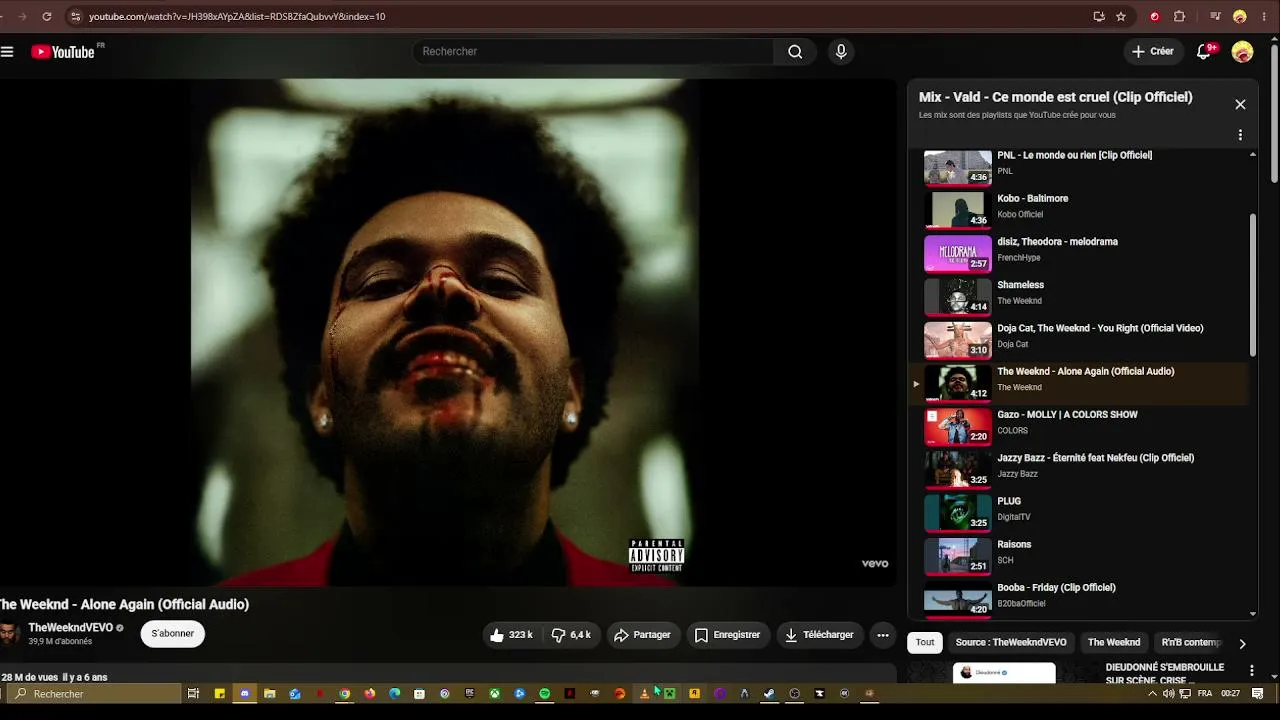Open the Chrome profile avatar
This screenshot has width=1280, height=720.
click(1240, 16)
